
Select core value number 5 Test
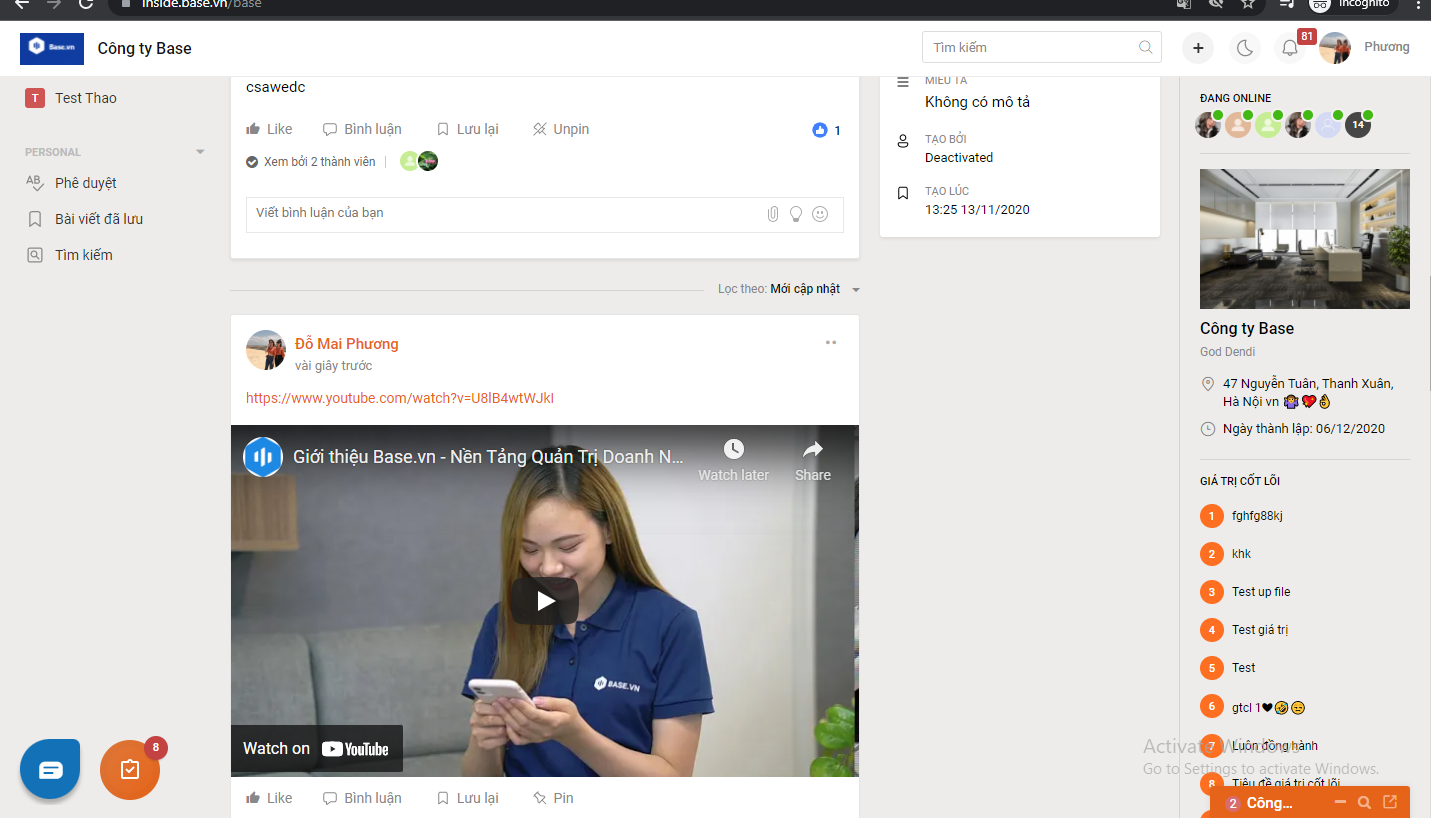1243,668
